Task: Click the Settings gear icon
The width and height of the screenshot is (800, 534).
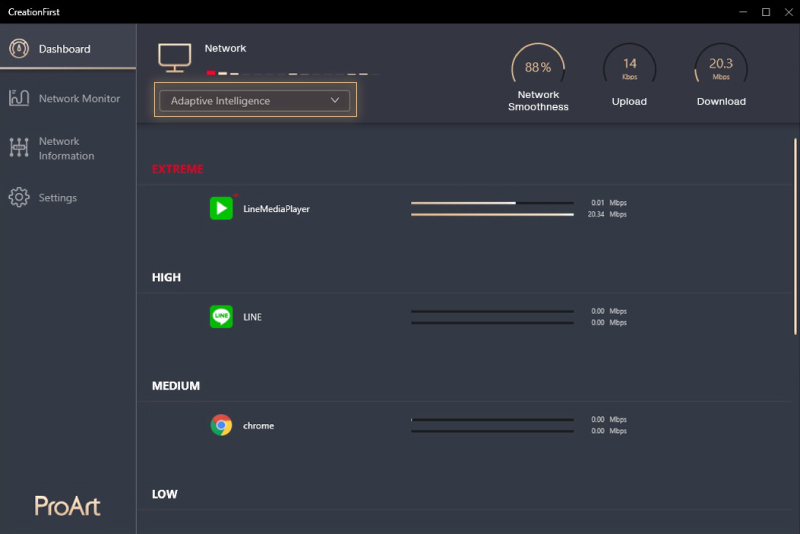Action: click(x=18, y=197)
